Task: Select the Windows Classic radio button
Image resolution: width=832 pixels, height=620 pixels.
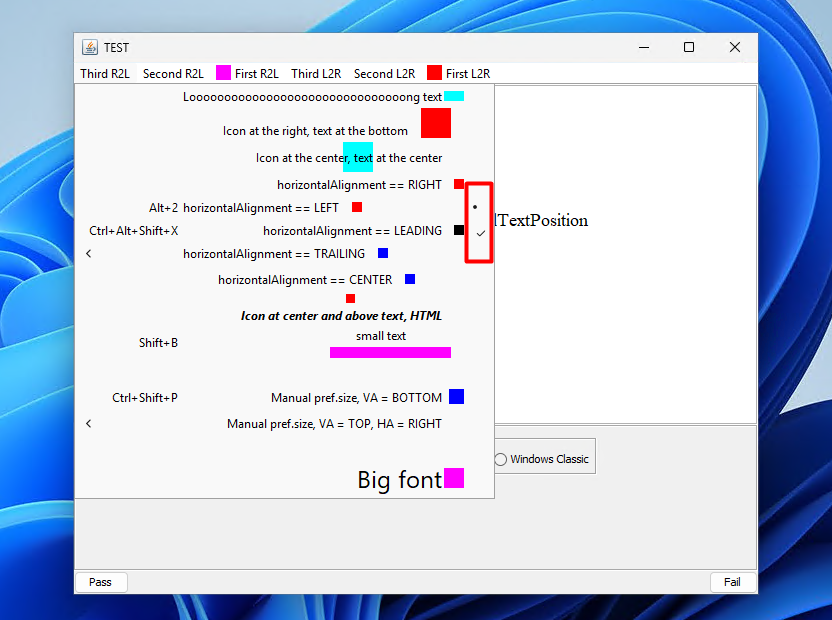Action: click(x=501, y=459)
